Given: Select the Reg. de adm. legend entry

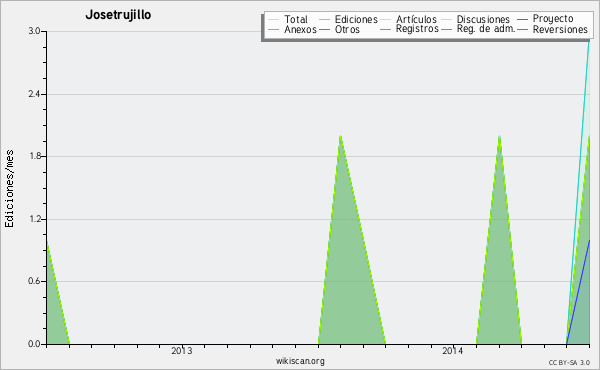Looking at the screenshot, I should point(486,29).
